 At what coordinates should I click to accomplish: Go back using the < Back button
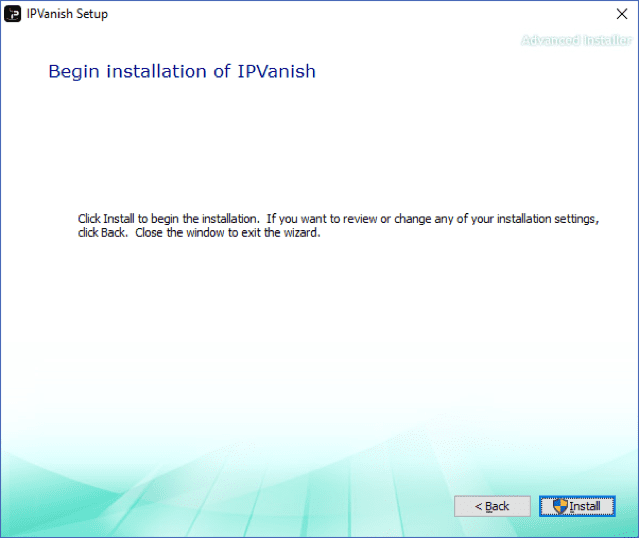pos(492,506)
